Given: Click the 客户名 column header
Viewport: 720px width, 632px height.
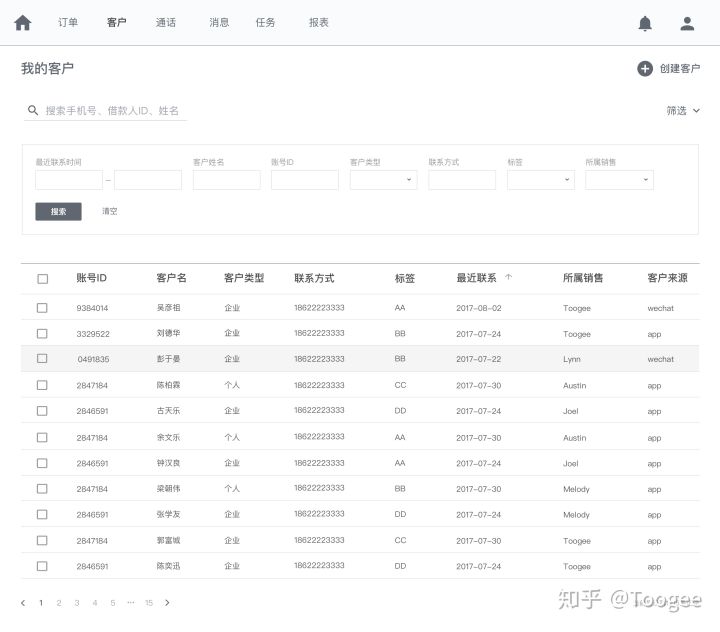Looking at the screenshot, I should point(171,278).
